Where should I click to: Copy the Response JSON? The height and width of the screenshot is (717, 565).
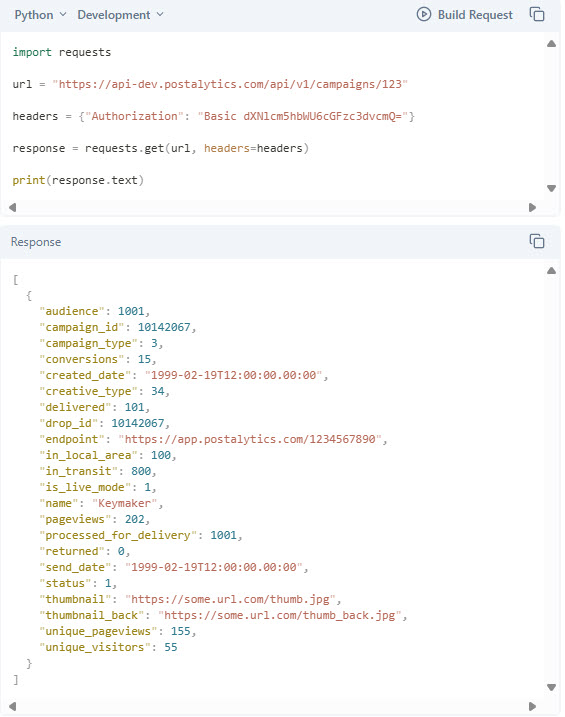(x=537, y=241)
